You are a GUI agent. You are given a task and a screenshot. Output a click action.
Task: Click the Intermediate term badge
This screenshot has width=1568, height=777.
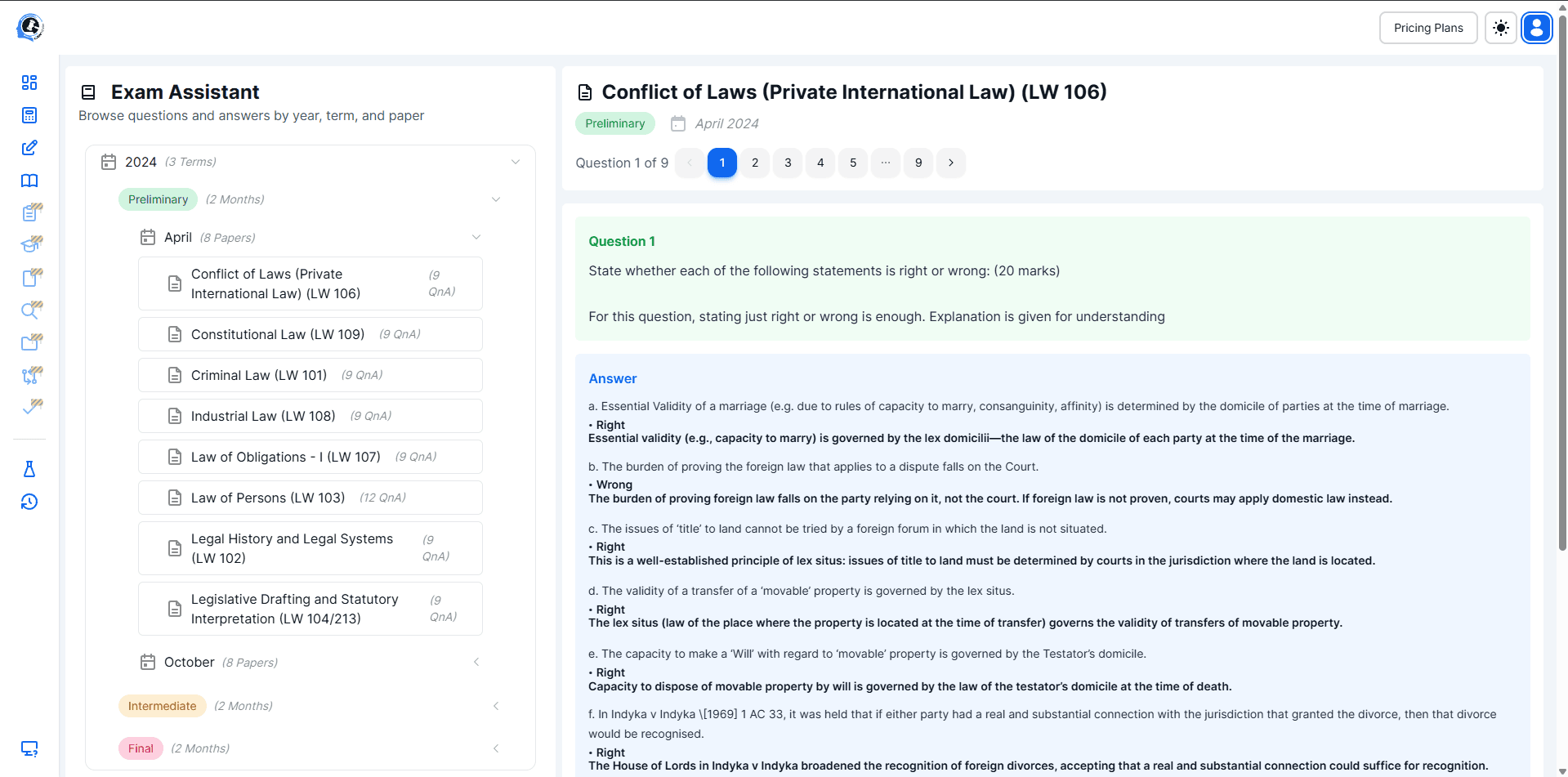[162, 706]
